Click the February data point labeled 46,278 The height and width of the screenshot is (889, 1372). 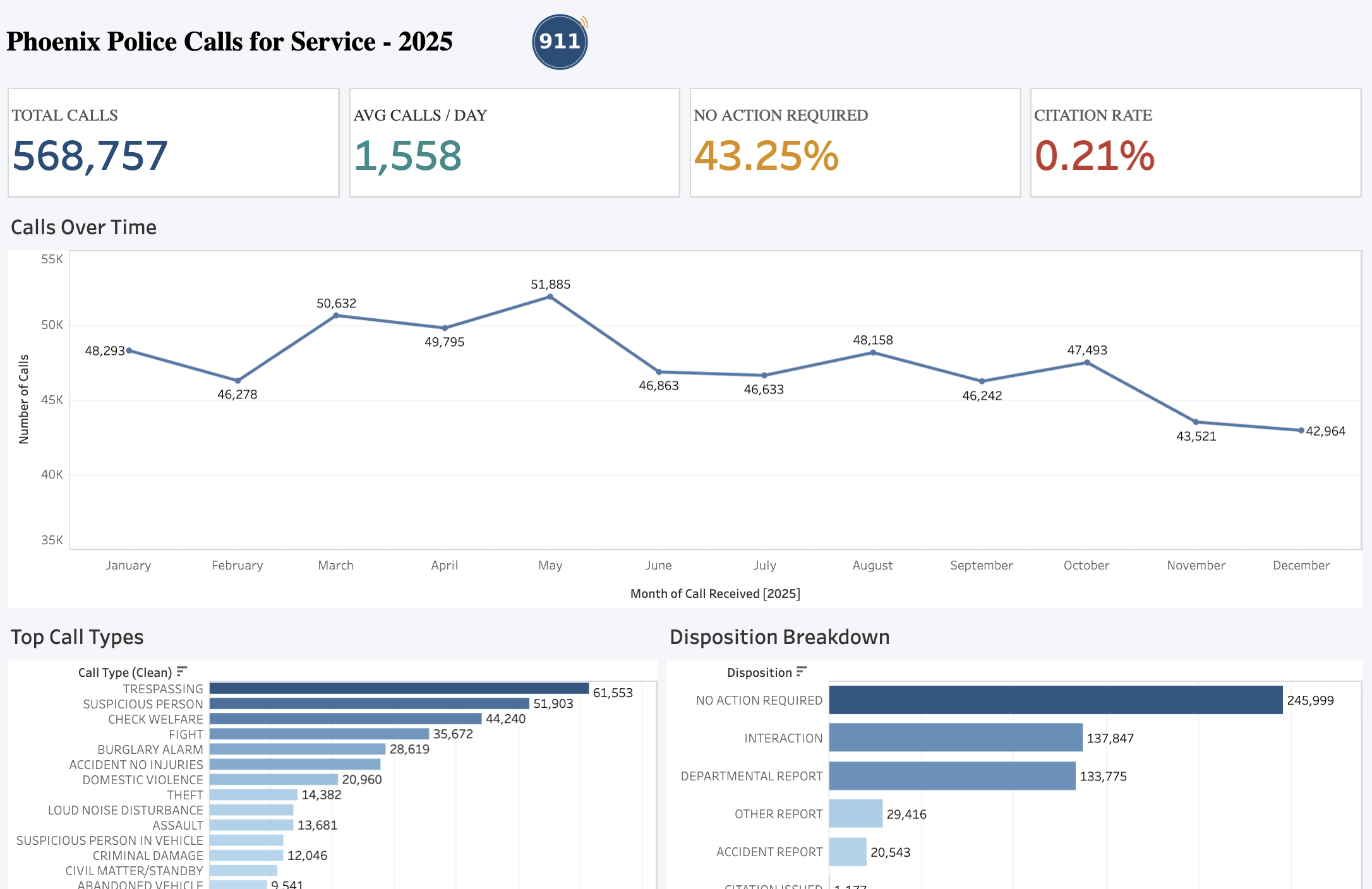(238, 381)
